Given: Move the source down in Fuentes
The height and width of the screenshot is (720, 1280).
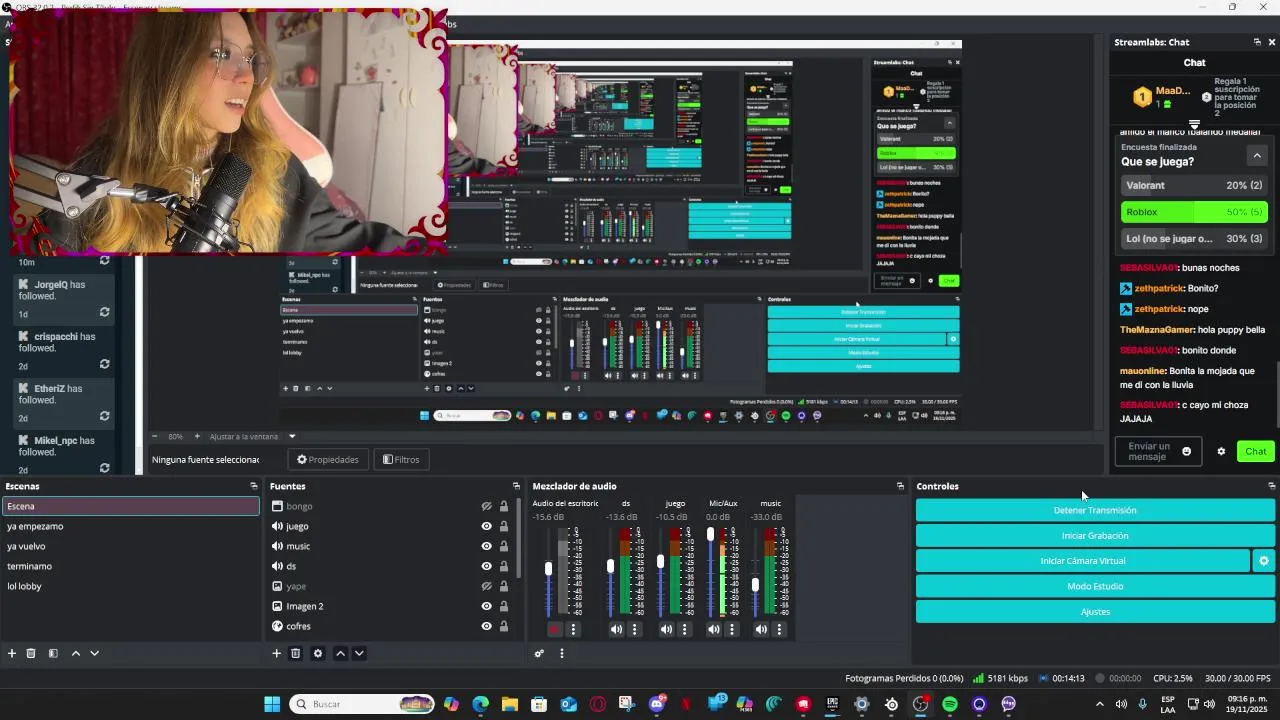Looking at the screenshot, I should 359,653.
